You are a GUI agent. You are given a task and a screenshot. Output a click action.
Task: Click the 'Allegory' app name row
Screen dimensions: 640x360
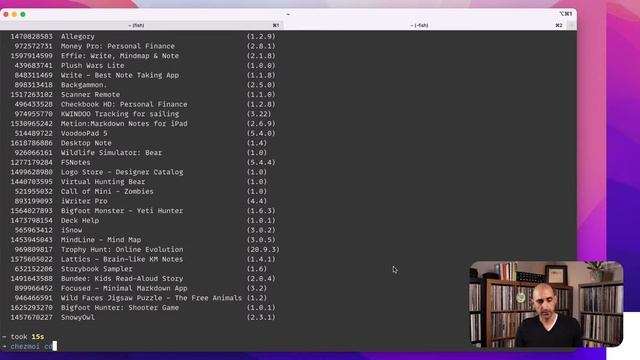[78, 36]
